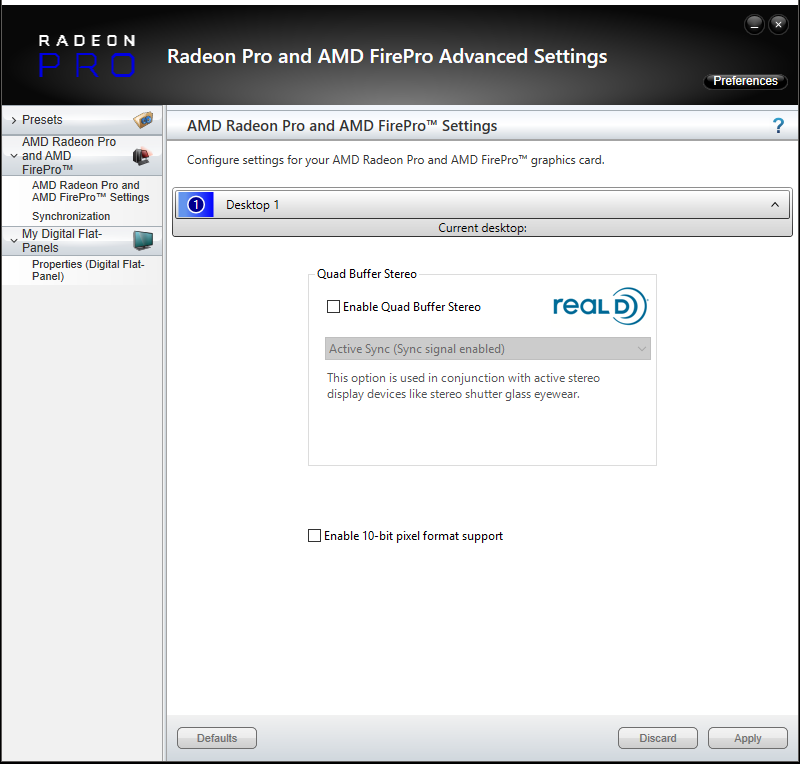The height and width of the screenshot is (764, 800).
Task: Click the 'Radeon Pro and AMD FirePro Advanced Settings' title
Action: pos(387,57)
